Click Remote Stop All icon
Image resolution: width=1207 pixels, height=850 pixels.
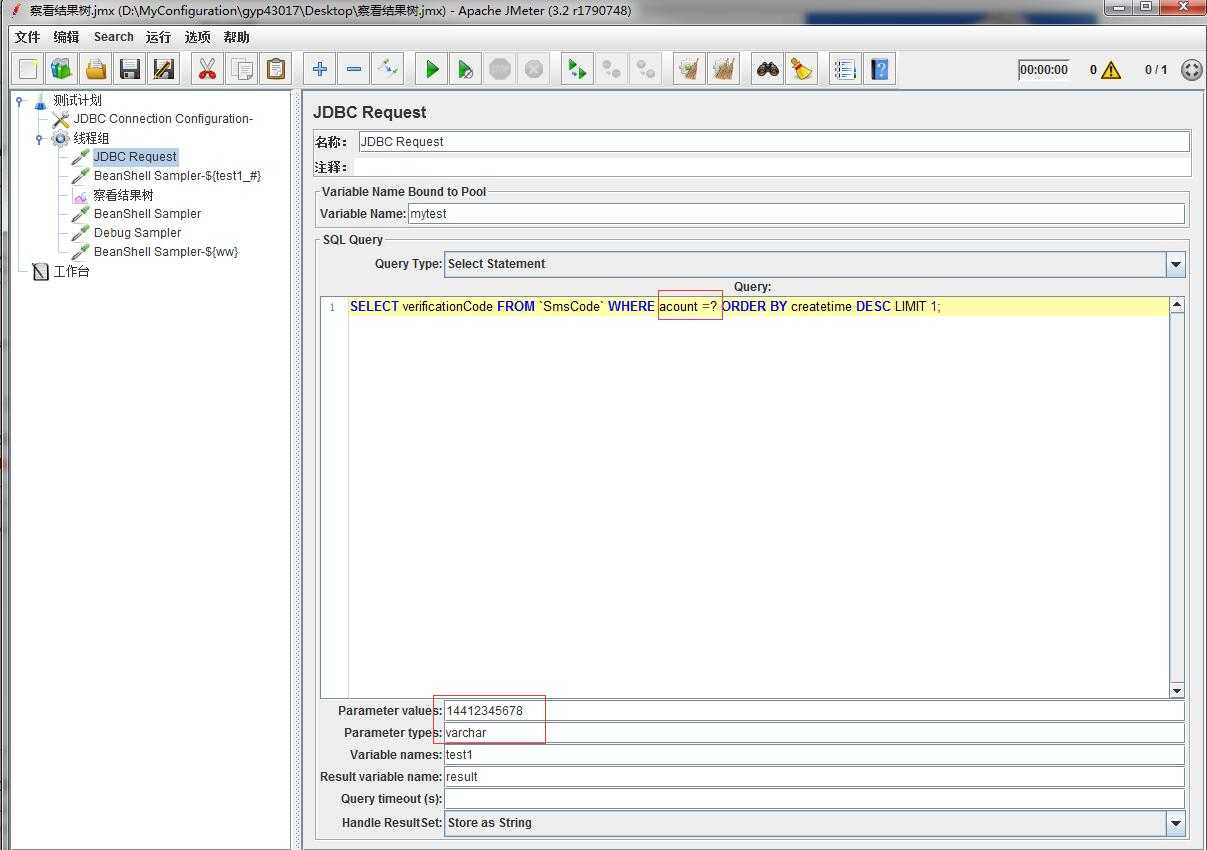(611, 69)
